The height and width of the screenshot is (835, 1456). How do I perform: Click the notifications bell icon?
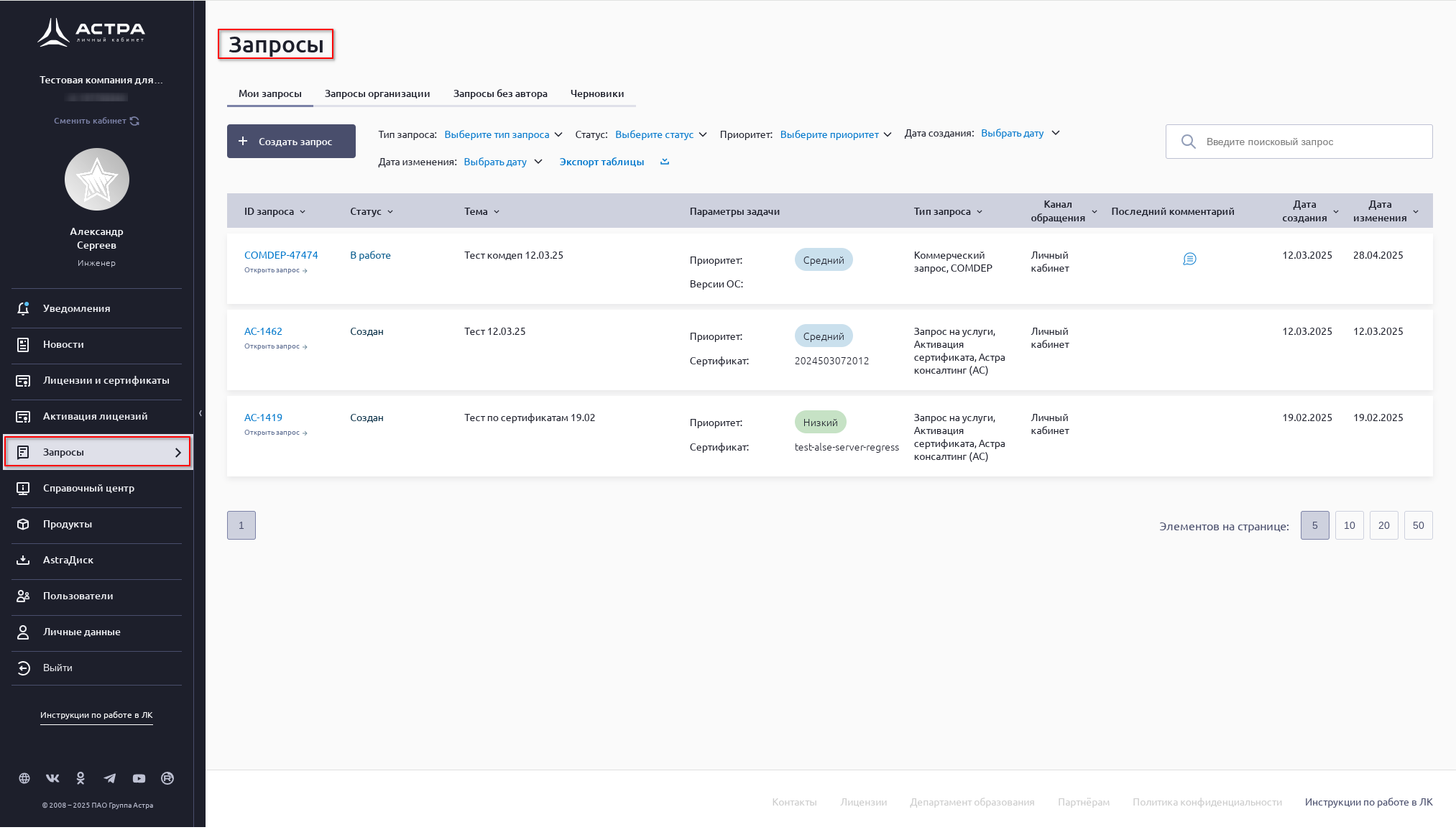tap(23, 308)
